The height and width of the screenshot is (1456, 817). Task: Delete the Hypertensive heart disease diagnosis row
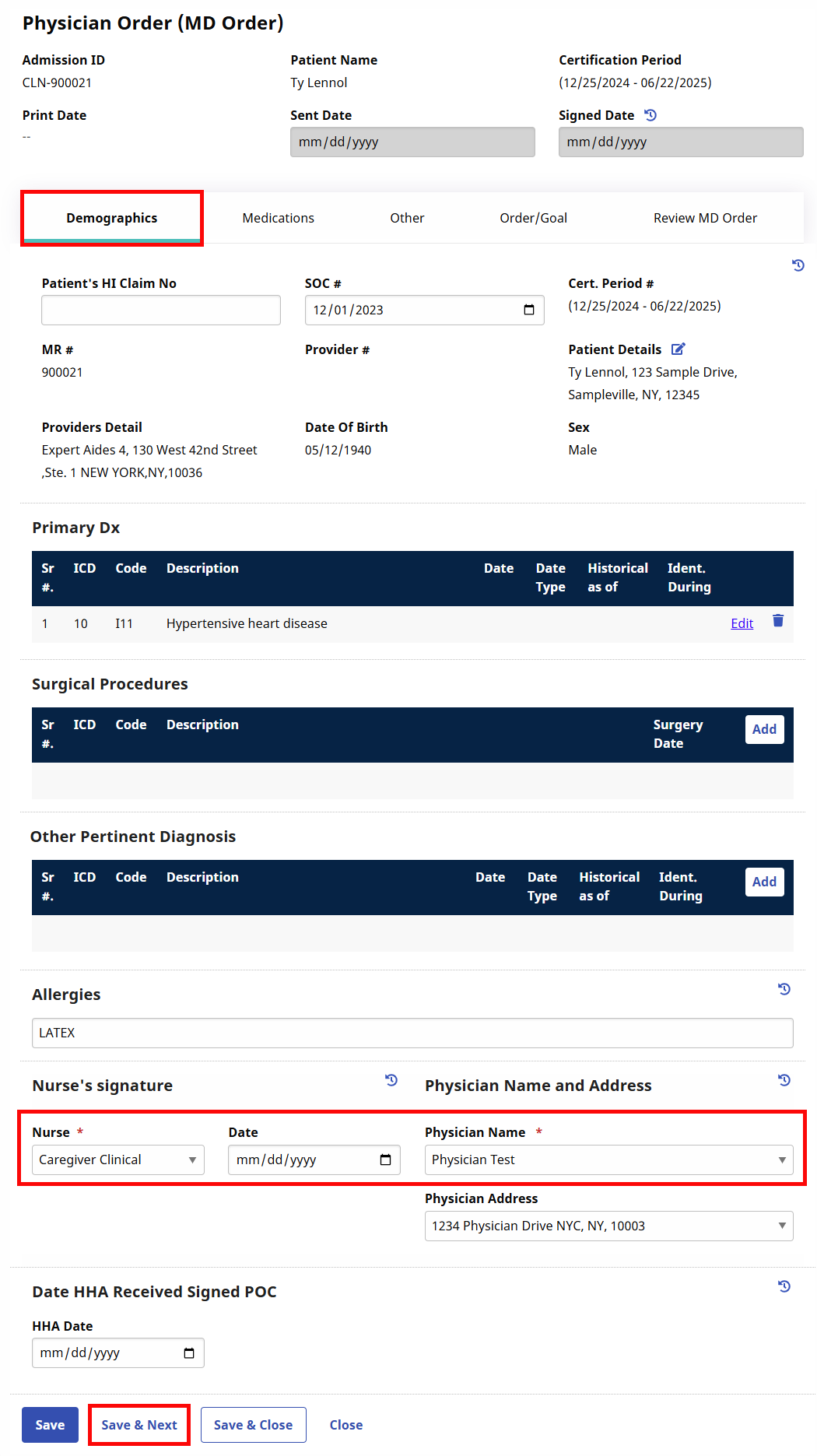[777, 622]
